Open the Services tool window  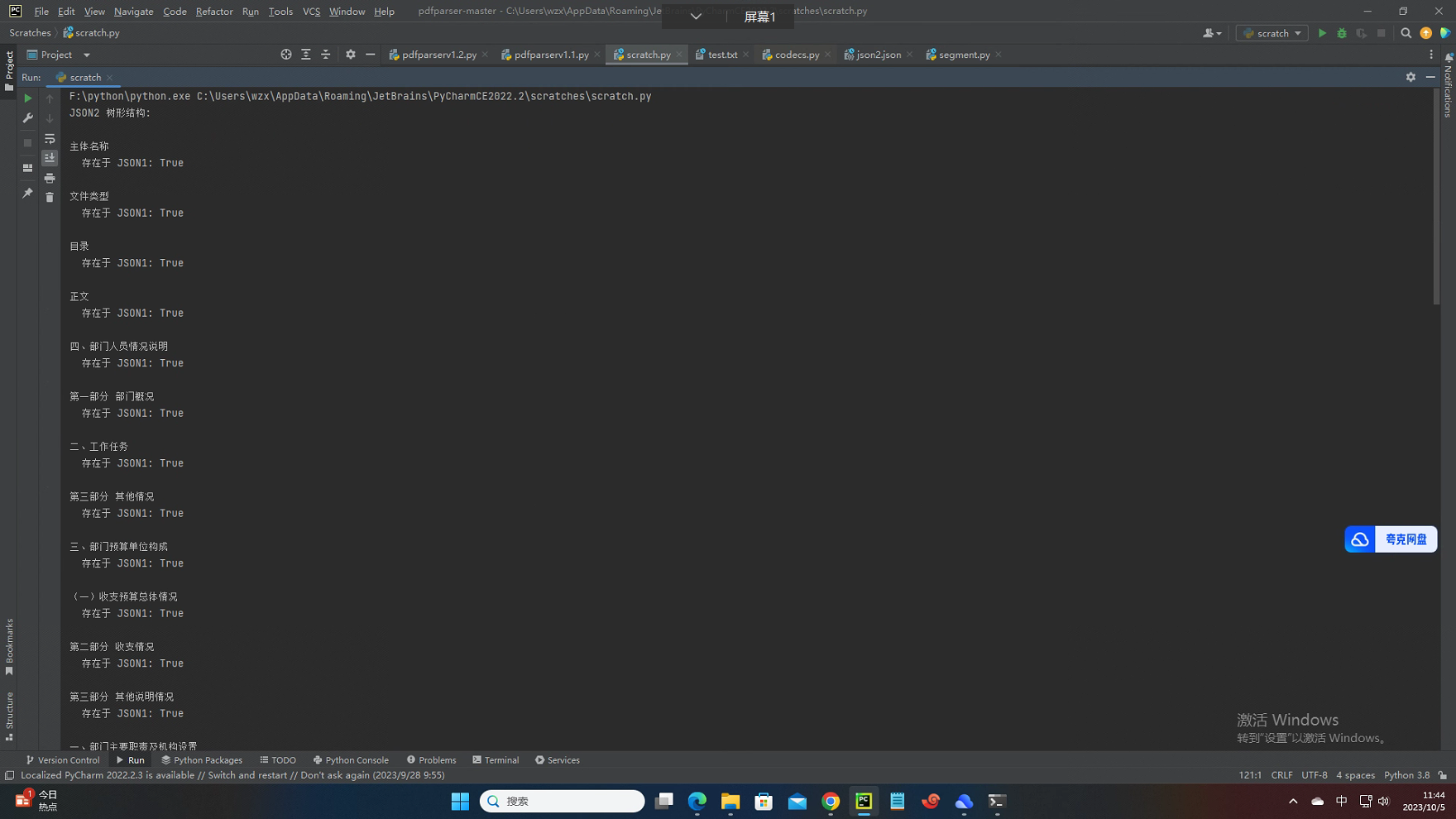pos(558,760)
